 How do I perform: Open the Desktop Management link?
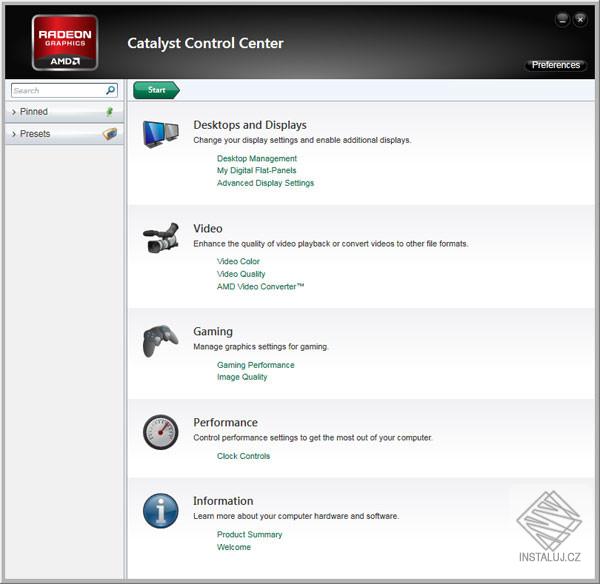[257, 158]
